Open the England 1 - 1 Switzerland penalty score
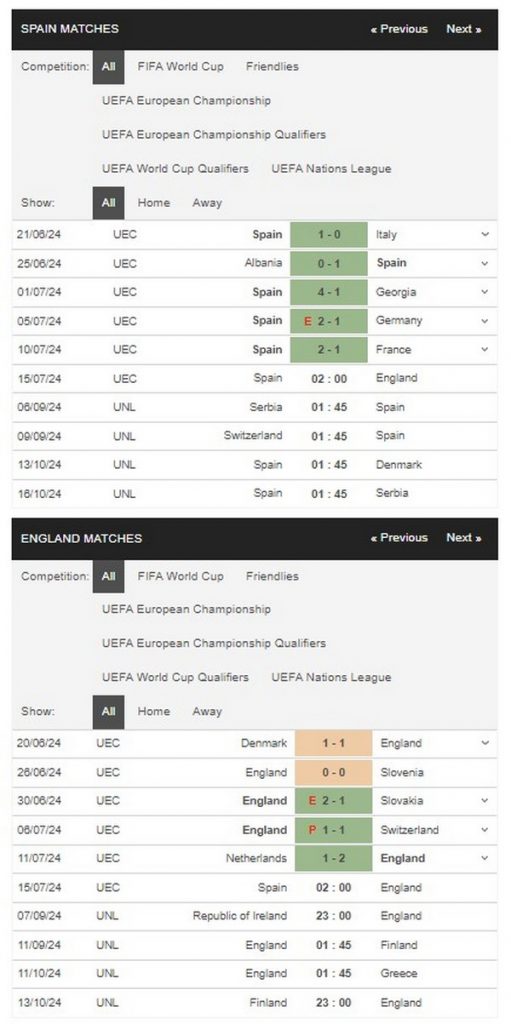The height and width of the screenshot is (1024, 511). [x=333, y=830]
